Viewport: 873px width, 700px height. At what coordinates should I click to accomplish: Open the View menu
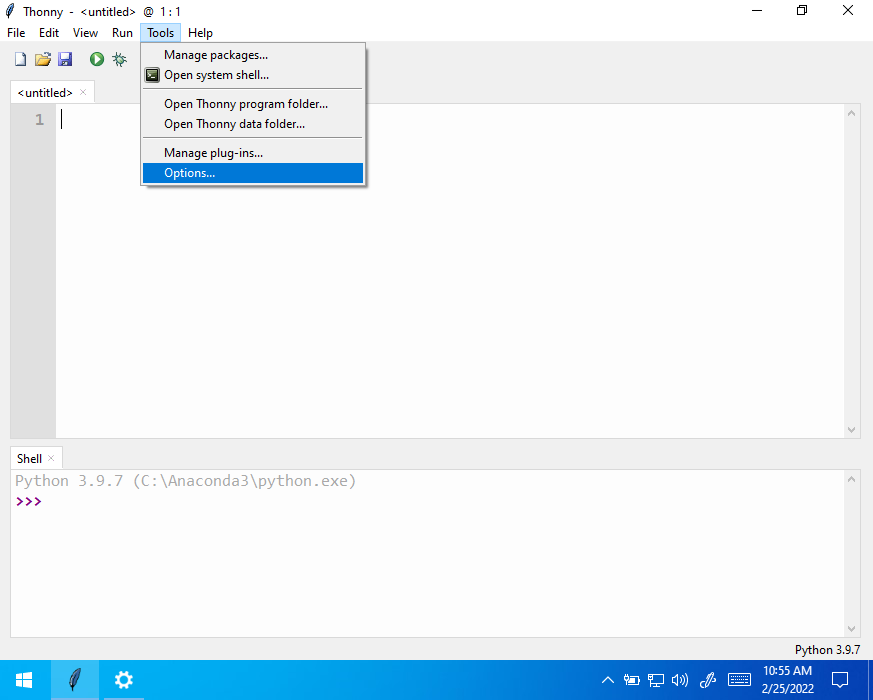85,33
